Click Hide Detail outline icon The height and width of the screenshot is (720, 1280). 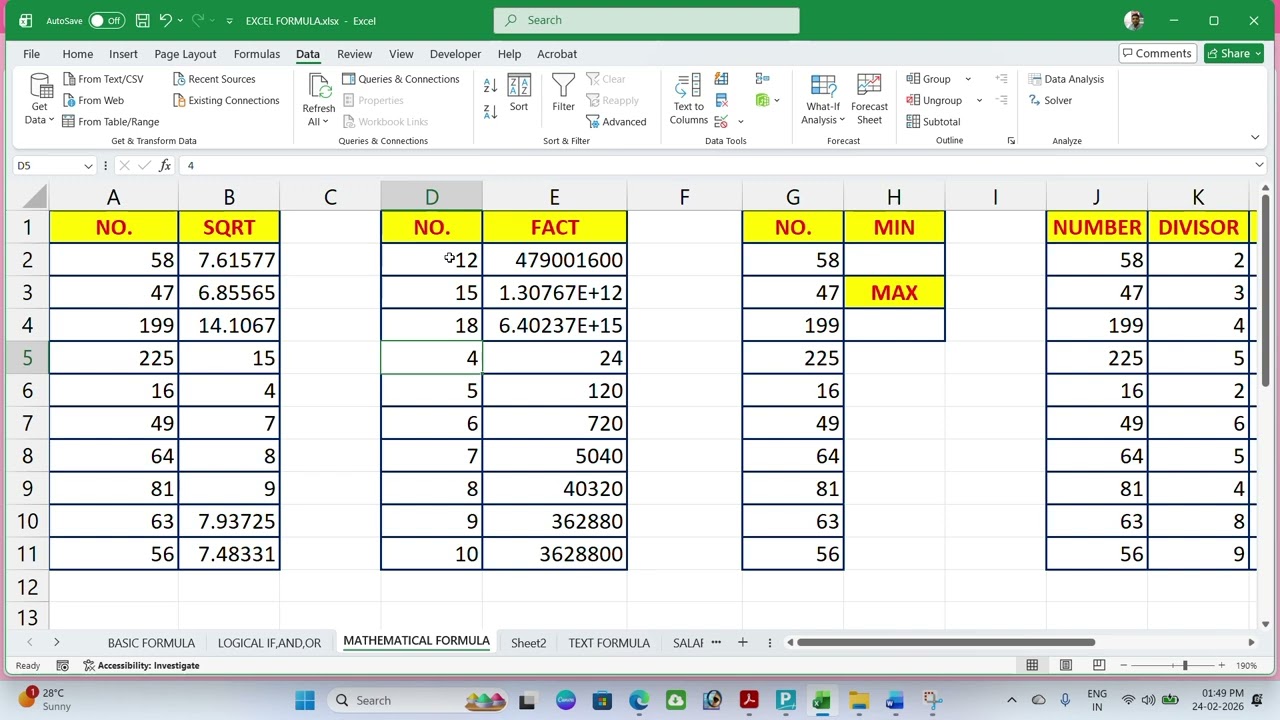click(1001, 100)
